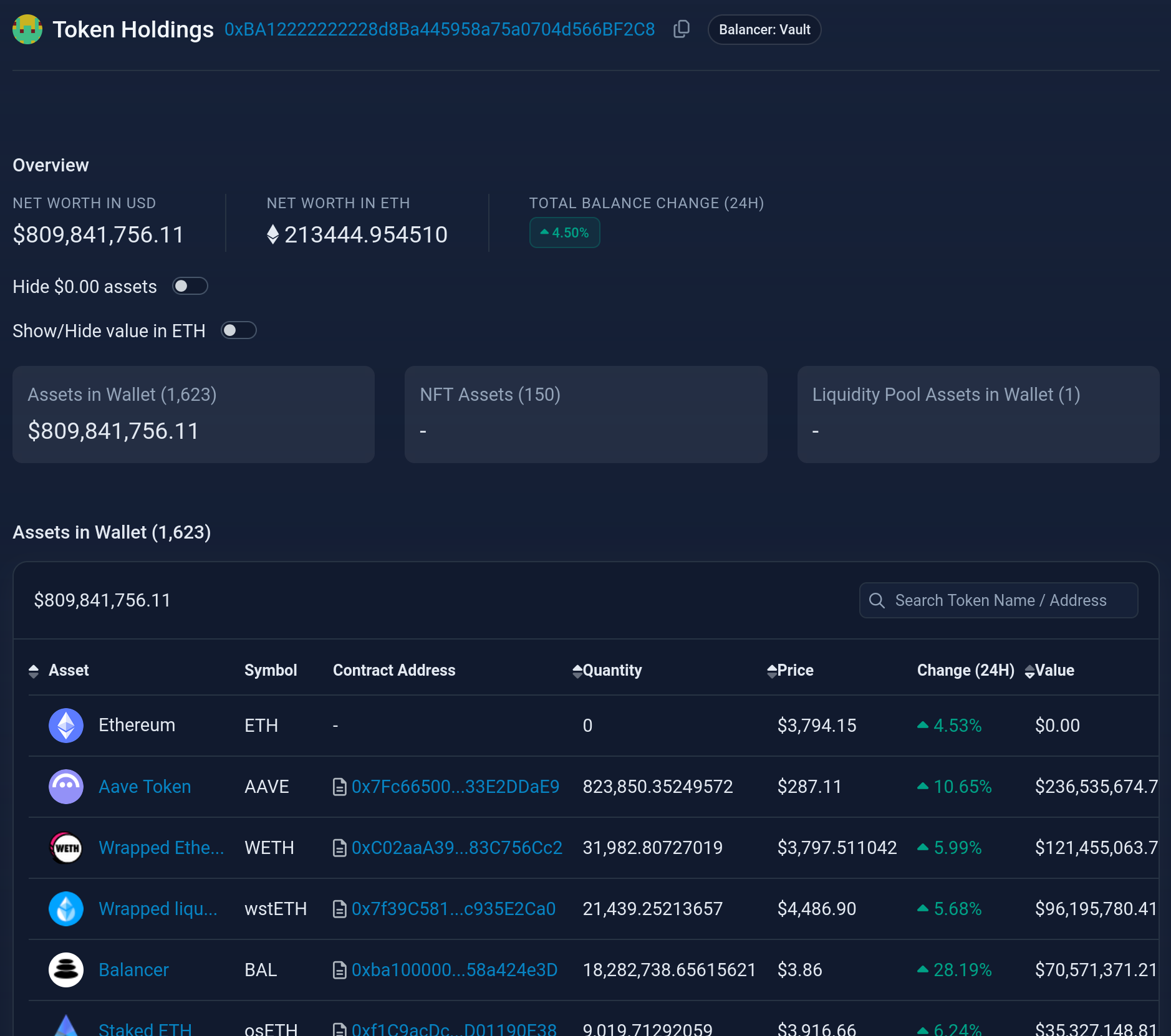Toggle the 4.50% balance change badge
This screenshot has width=1171, height=1036.
564,232
